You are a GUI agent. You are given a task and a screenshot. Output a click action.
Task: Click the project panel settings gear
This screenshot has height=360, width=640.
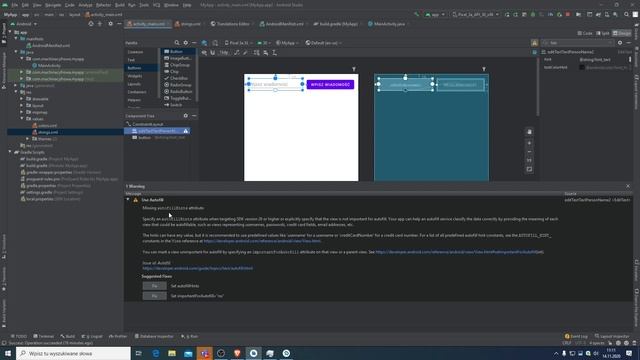click(111, 24)
